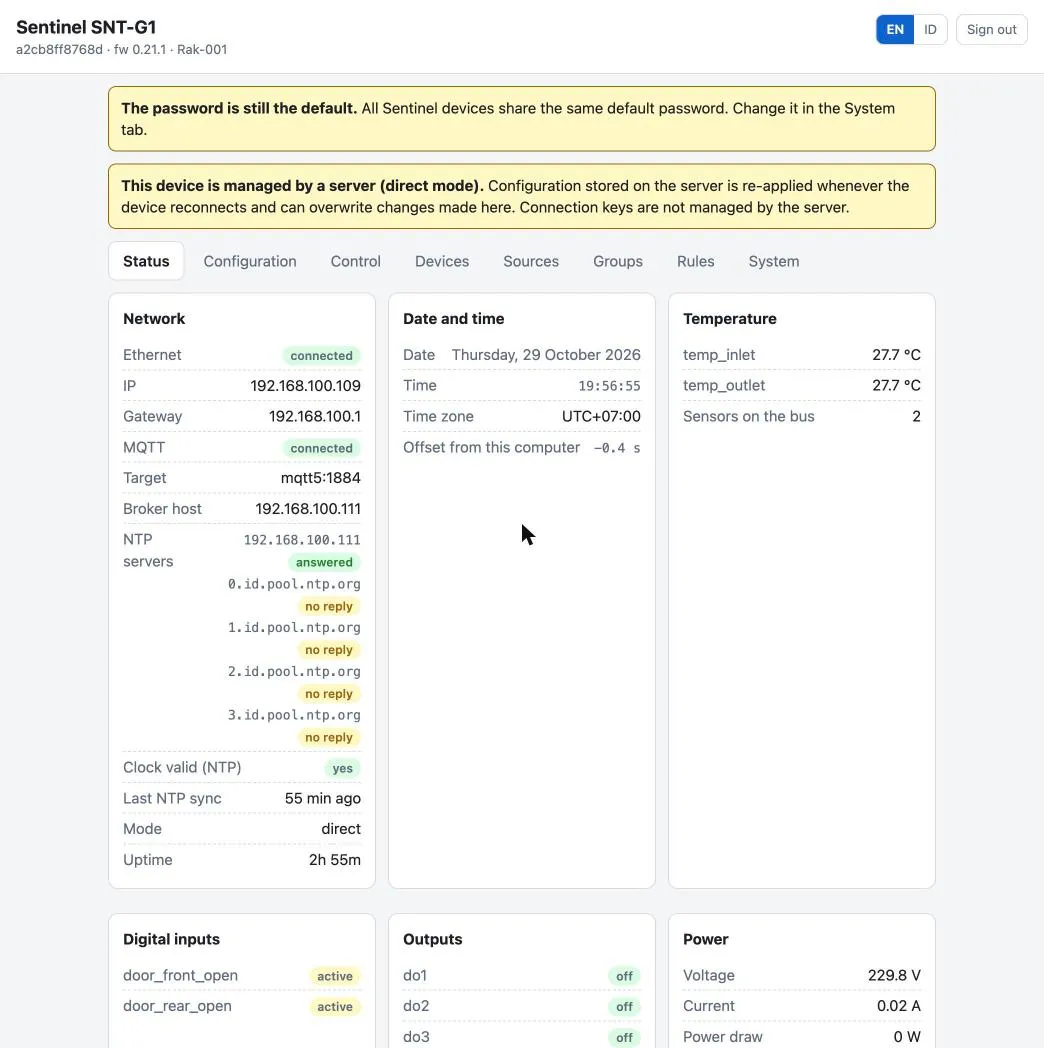Select the Sources tab
This screenshot has height=1048, width=1044.
click(x=531, y=261)
